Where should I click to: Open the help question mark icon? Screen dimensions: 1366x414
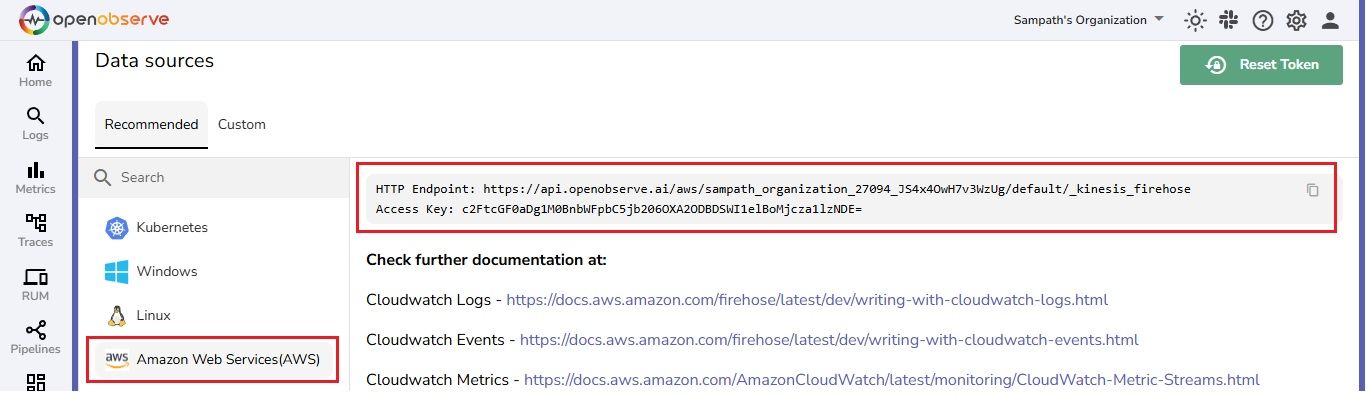1263,20
